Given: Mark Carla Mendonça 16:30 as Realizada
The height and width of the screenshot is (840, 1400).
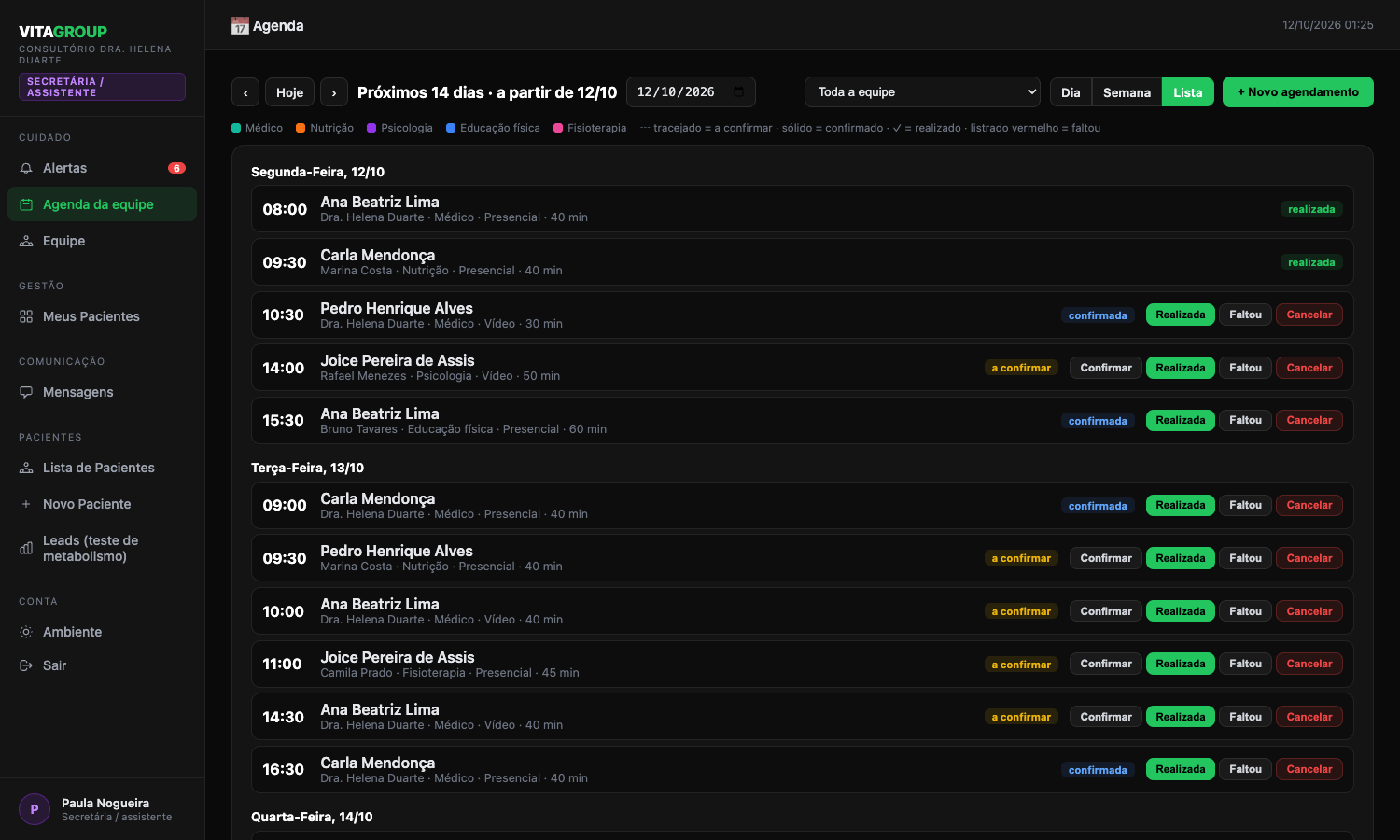Looking at the screenshot, I should tap(1181, 769).
